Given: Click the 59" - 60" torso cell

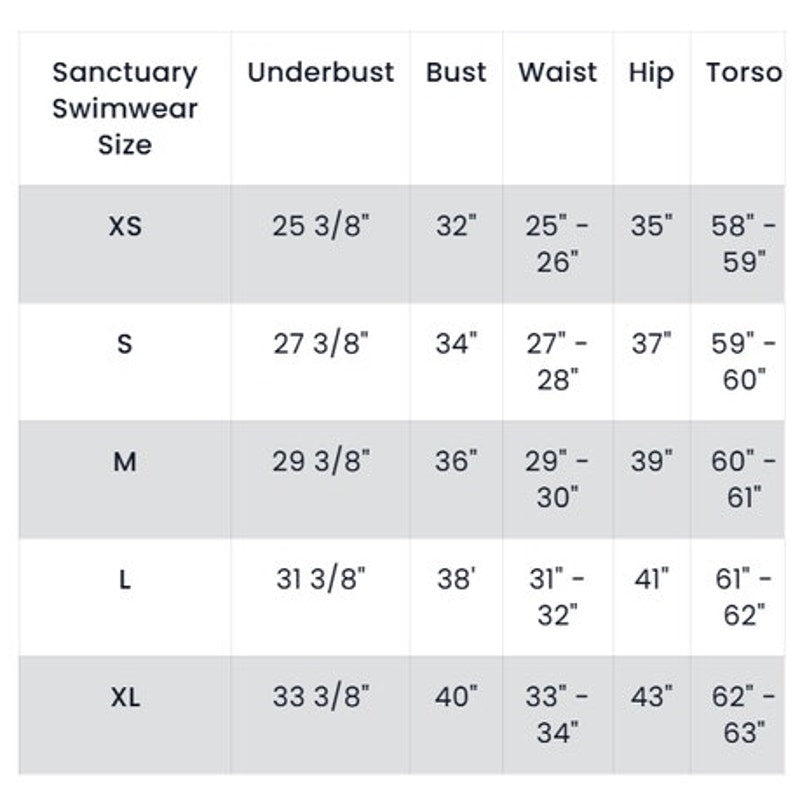Looking at the screenshot, I should [x=743, y=362].
